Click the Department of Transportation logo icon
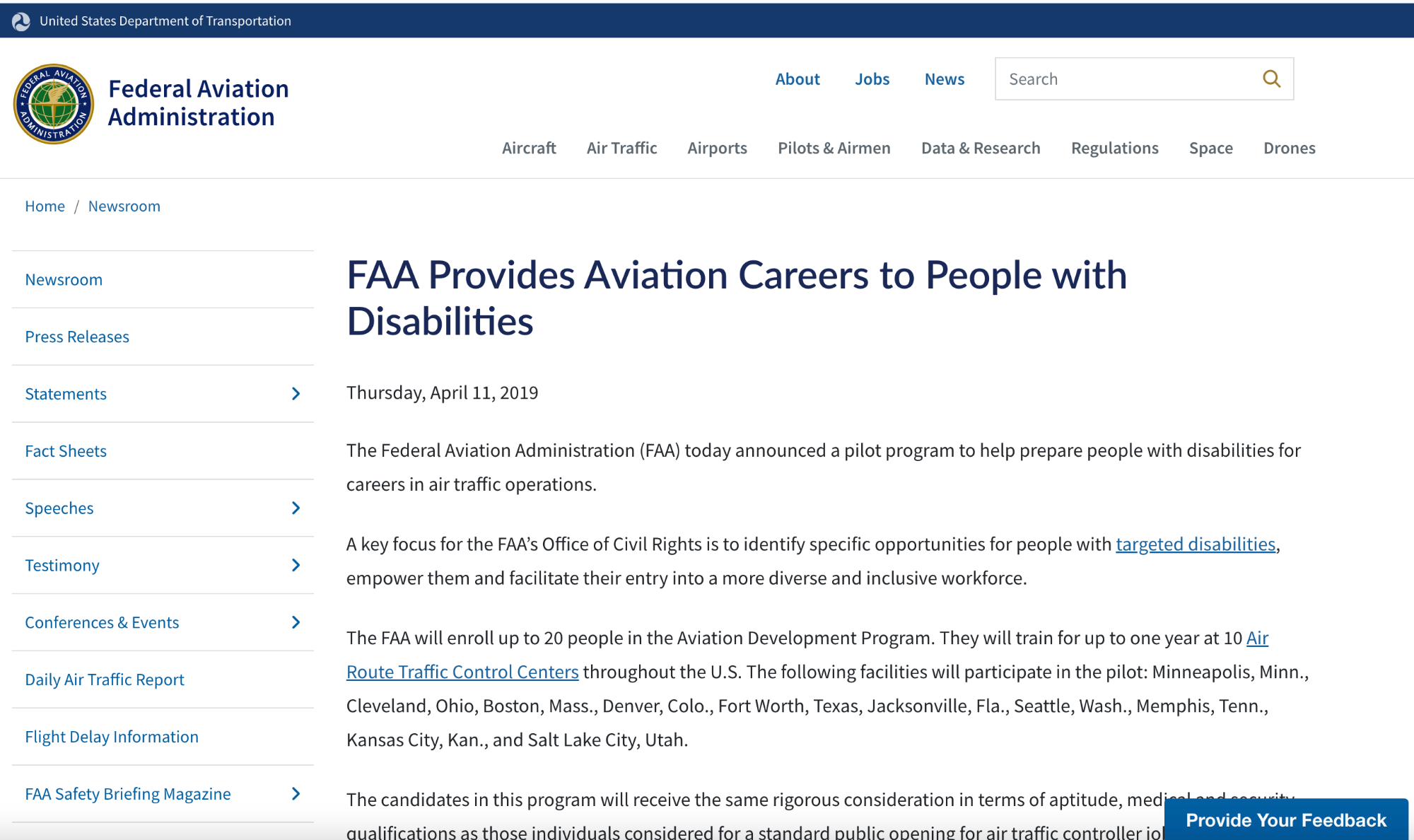The height and width of the screenshot is (840, 1414). (21, 21)
